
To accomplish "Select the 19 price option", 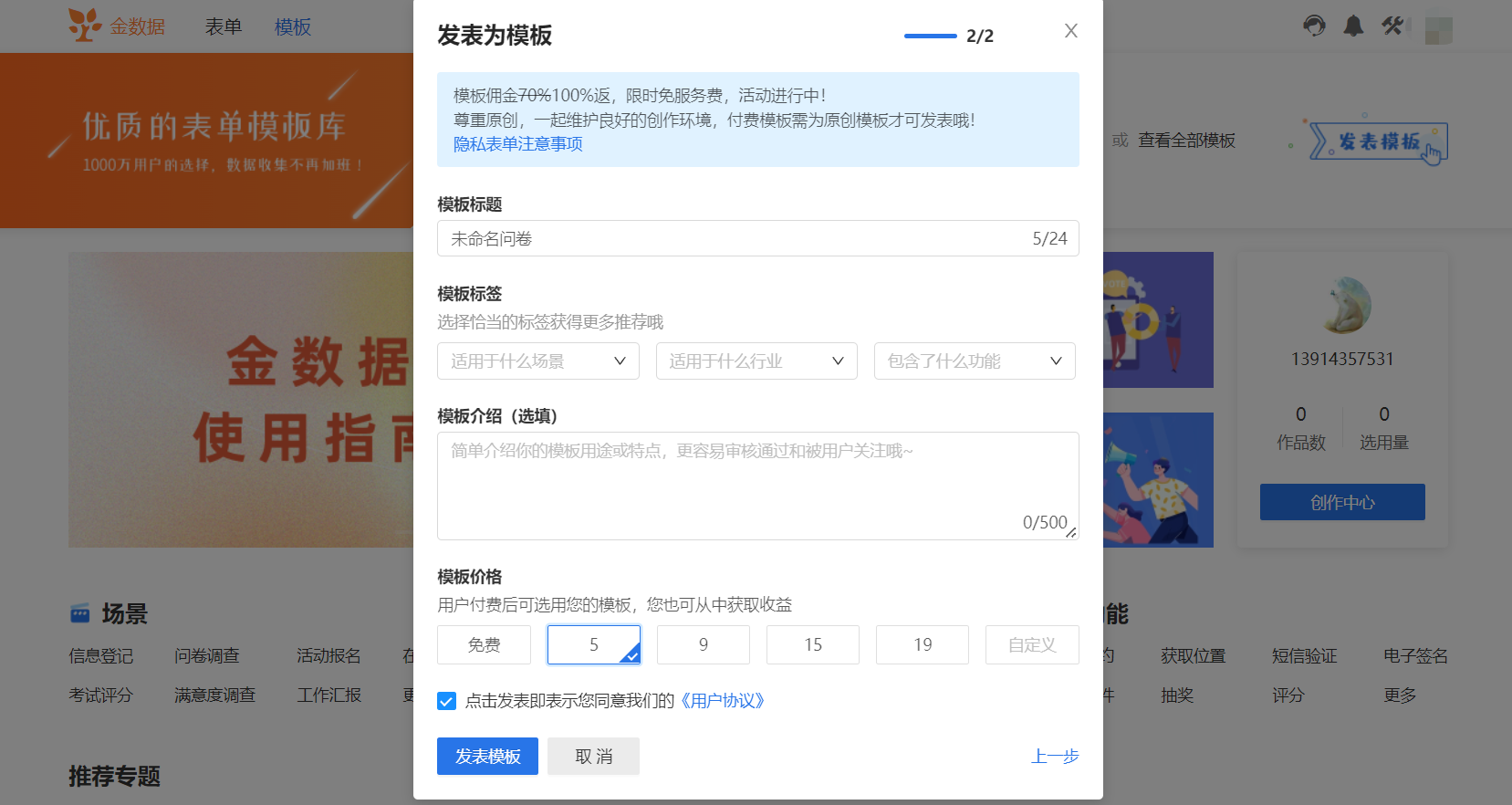I will tap(923, 644).
